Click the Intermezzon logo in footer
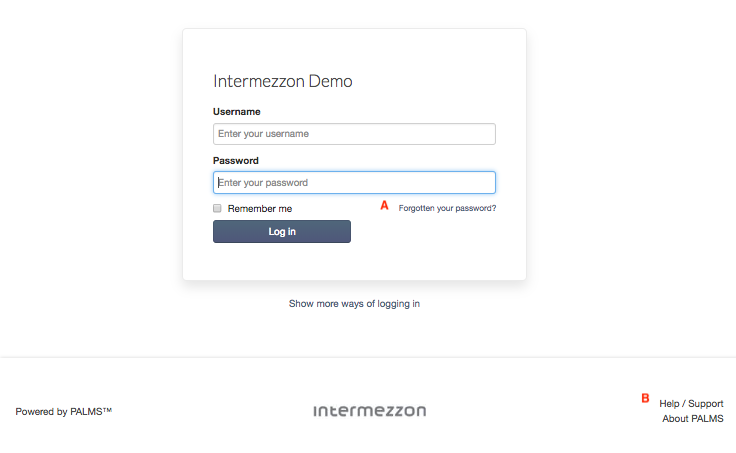736x453 pixels. (x=370, y=411)
